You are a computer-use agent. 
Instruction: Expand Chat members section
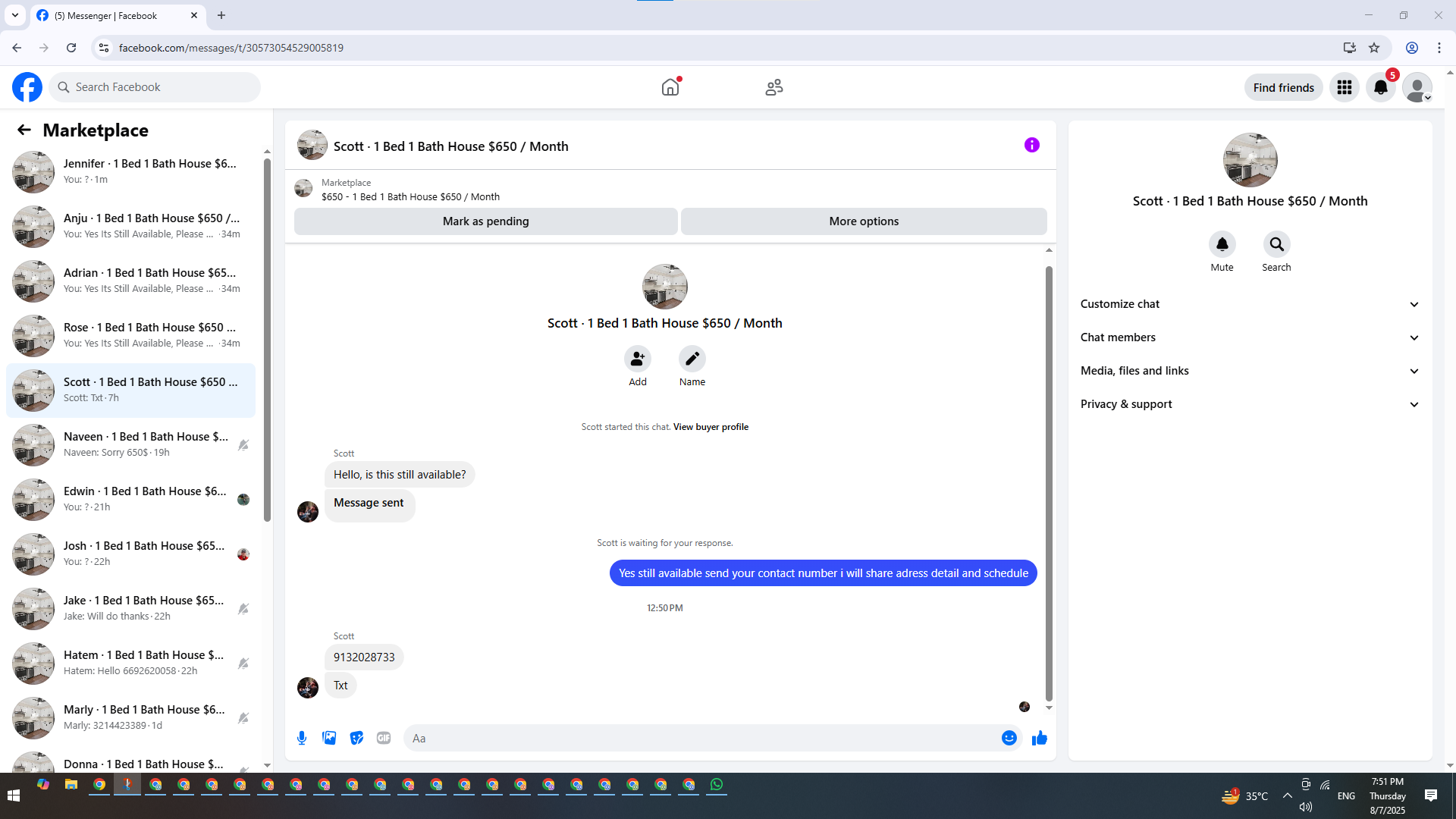(x=1250, y=337)
